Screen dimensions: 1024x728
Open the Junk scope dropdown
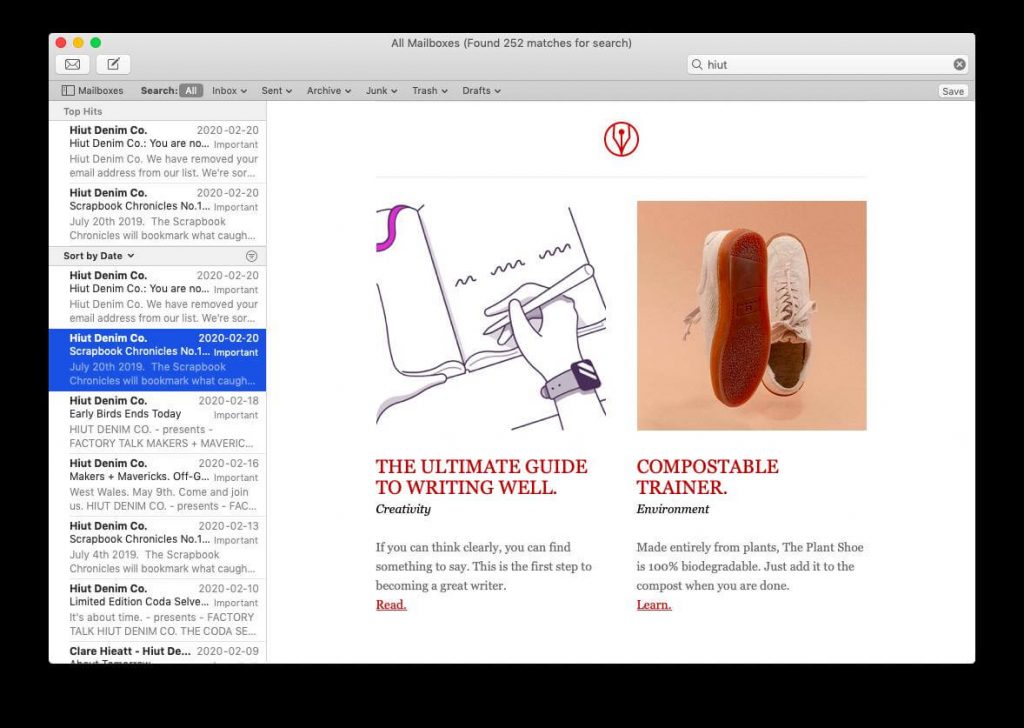pyautogui.click(x=381, y=91)
